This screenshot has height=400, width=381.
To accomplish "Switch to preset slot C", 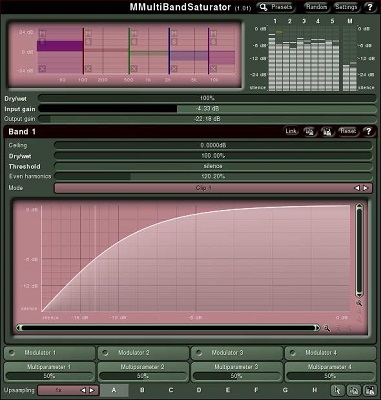I will pyautogui.click(x=171, y=390).
